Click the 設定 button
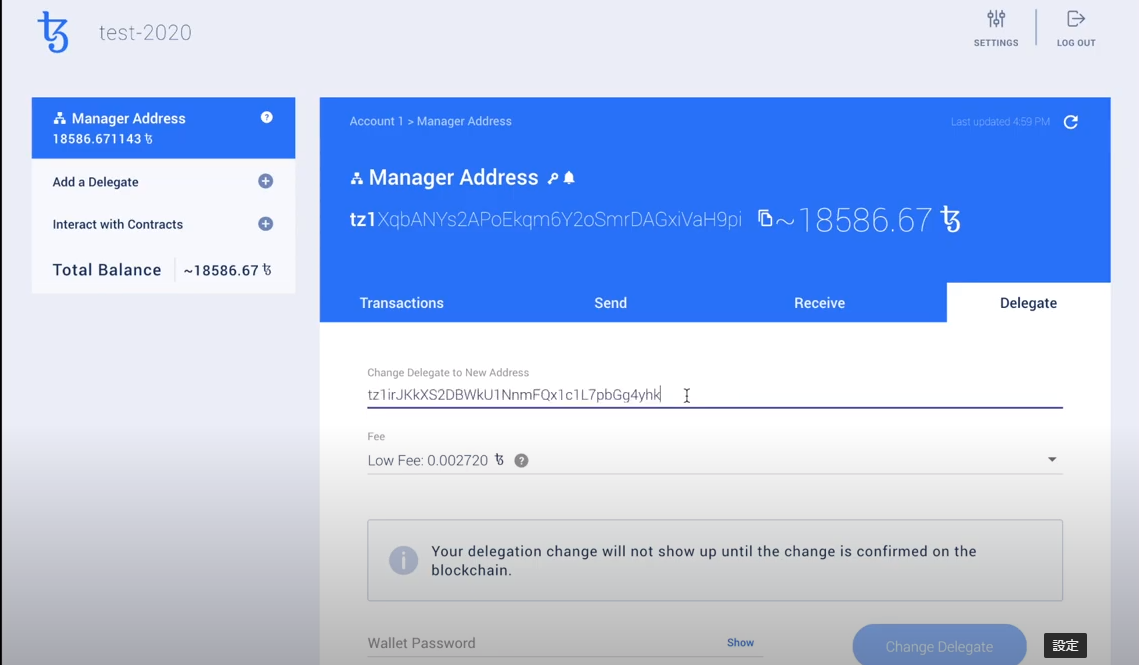1139x665 pixels. [1066, 645]
